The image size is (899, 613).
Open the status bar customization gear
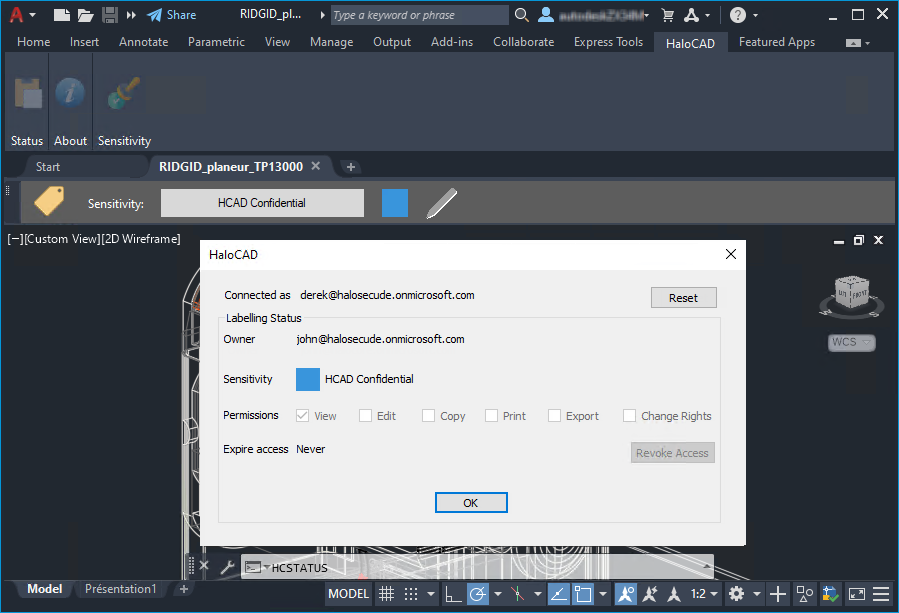734,593
